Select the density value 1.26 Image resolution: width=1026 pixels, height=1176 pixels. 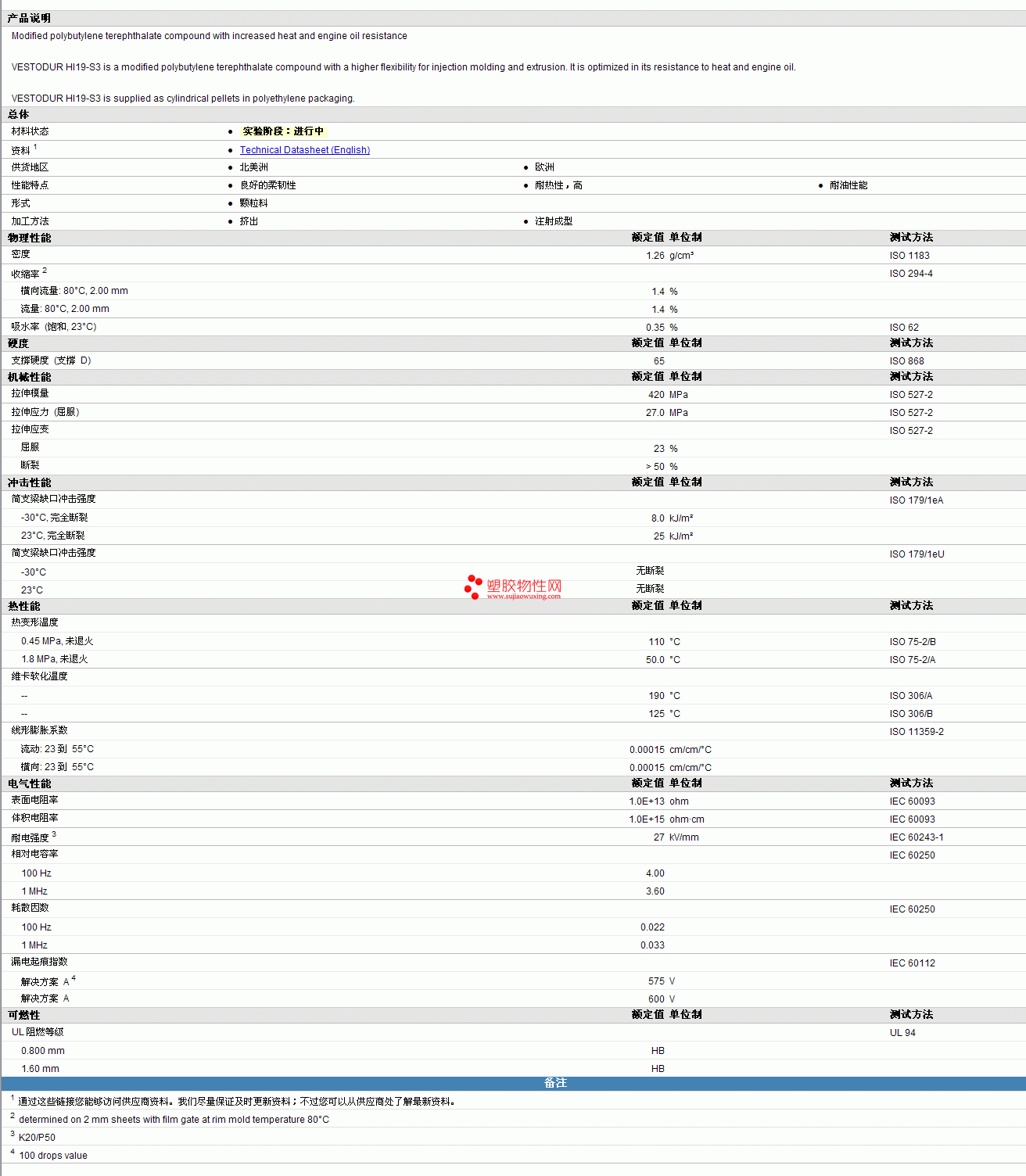tap(655, 256)
